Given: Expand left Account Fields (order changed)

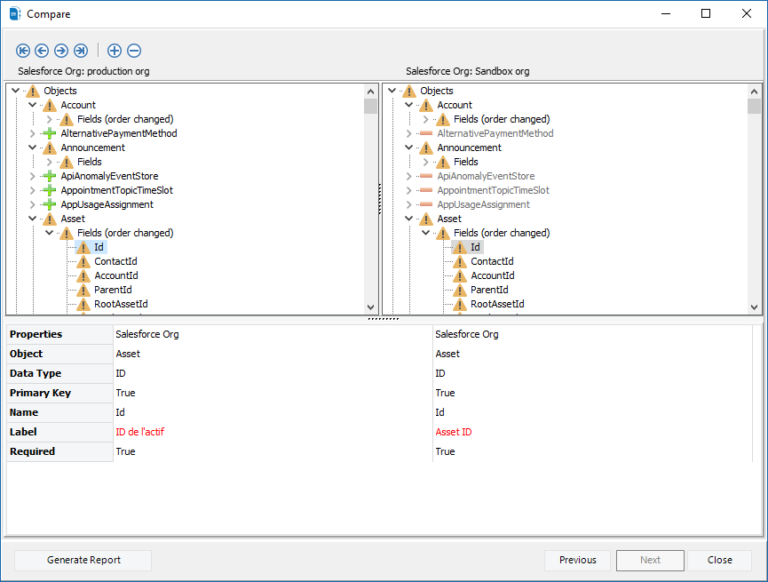Looking at the screenshot, I should (49, 119).
